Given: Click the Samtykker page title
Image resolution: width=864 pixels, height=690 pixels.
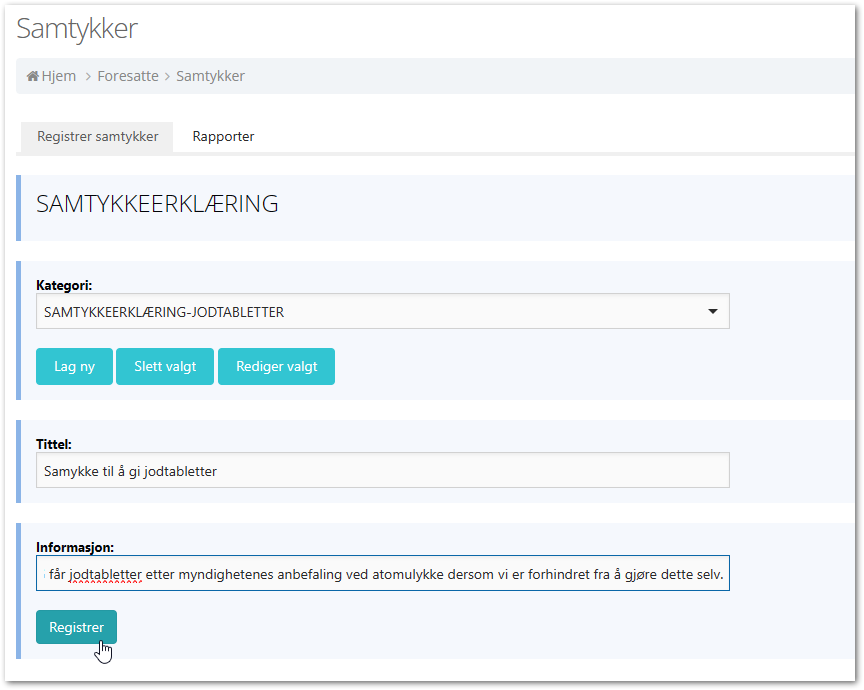Looking at the screenshot, I should point(77,29).
